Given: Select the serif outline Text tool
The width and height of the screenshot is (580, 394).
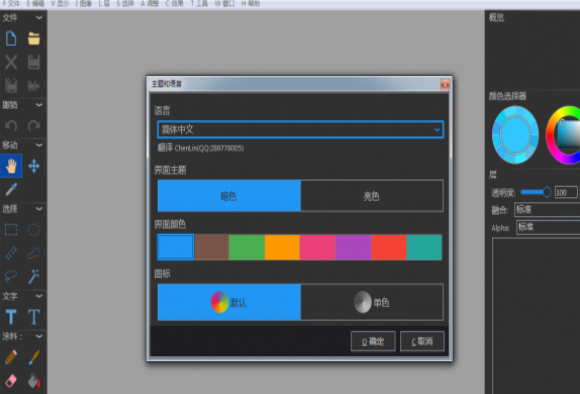Looking at the screenshot, I should pyautogui.click(x=34, y=317).
